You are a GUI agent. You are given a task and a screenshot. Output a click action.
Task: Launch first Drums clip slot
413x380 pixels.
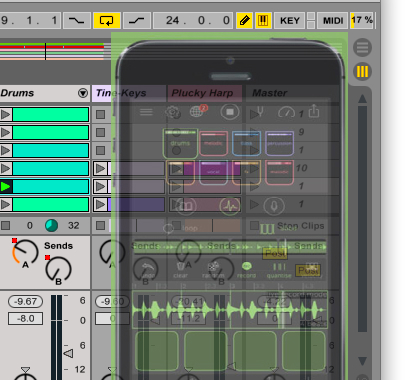coord(6,114)
